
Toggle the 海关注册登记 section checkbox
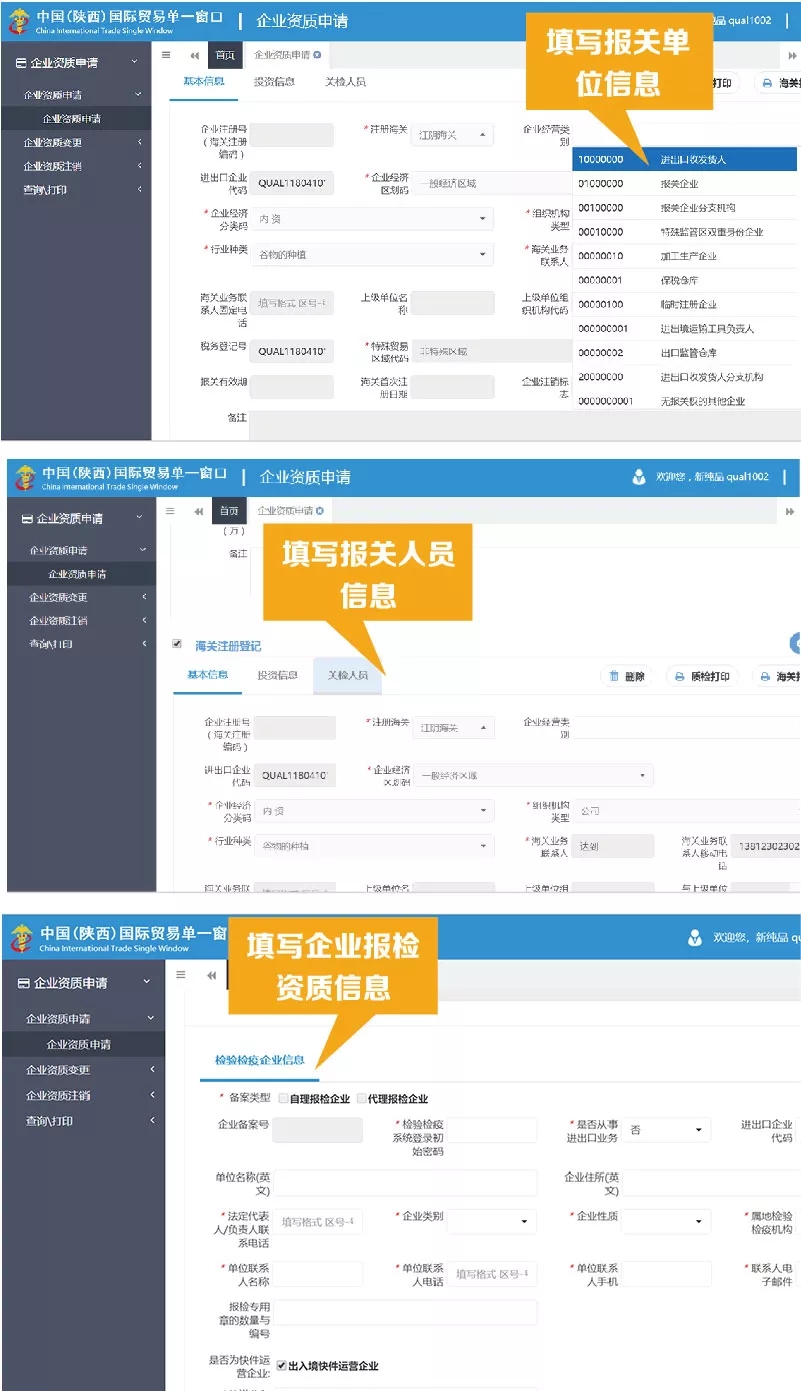click(x=177, y=645)
